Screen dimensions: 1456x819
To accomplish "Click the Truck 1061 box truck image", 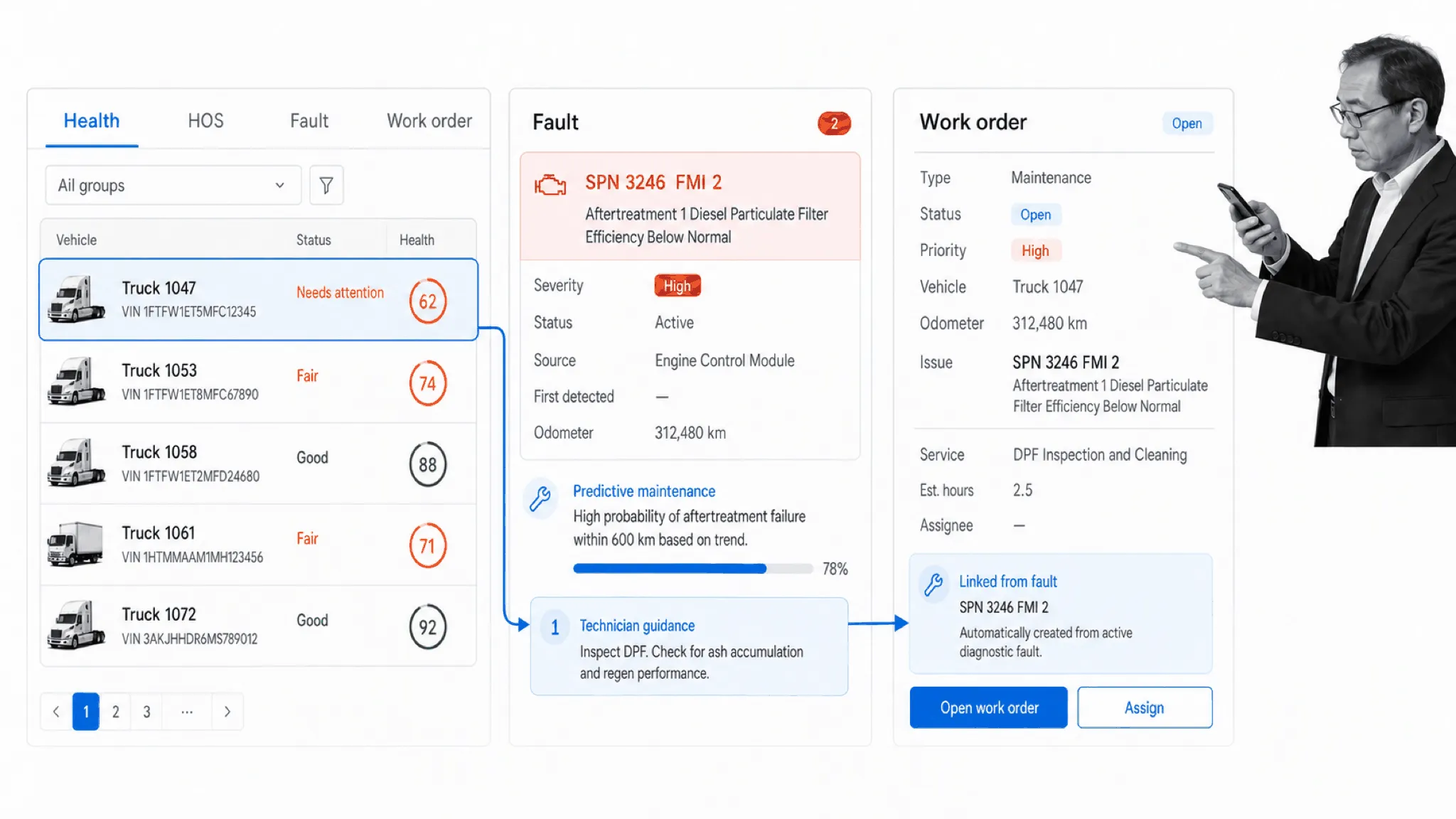I will point(76,544).
